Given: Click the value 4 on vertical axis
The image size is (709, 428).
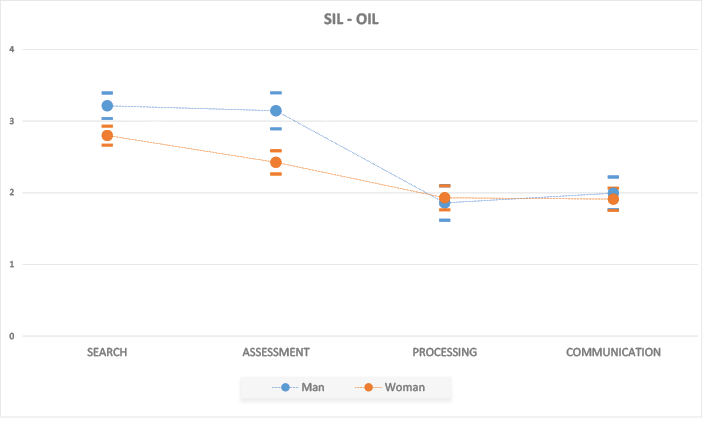Looking at the screenshot, I should tap(12, 49).
